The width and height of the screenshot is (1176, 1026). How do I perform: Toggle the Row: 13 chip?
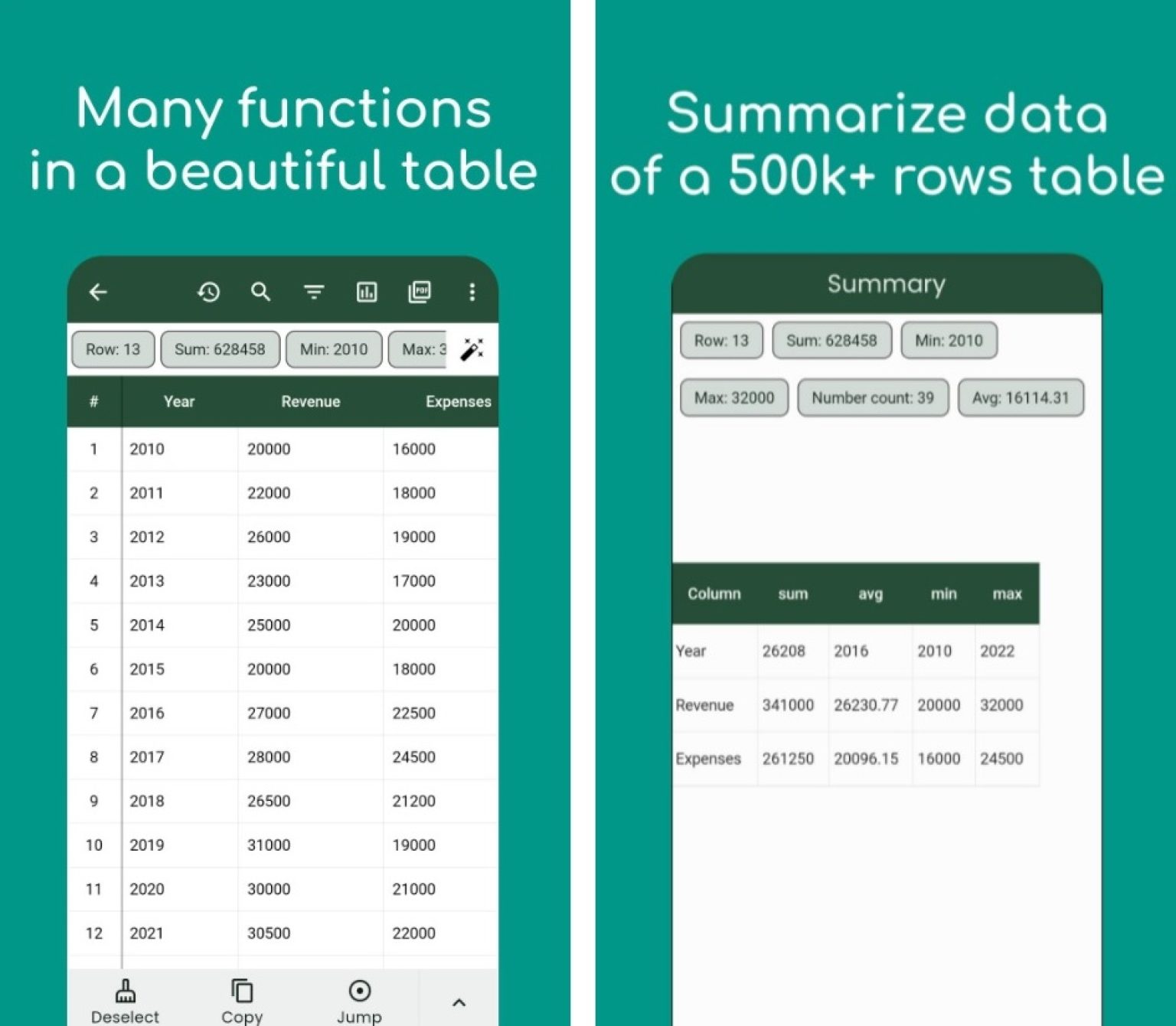113,349
